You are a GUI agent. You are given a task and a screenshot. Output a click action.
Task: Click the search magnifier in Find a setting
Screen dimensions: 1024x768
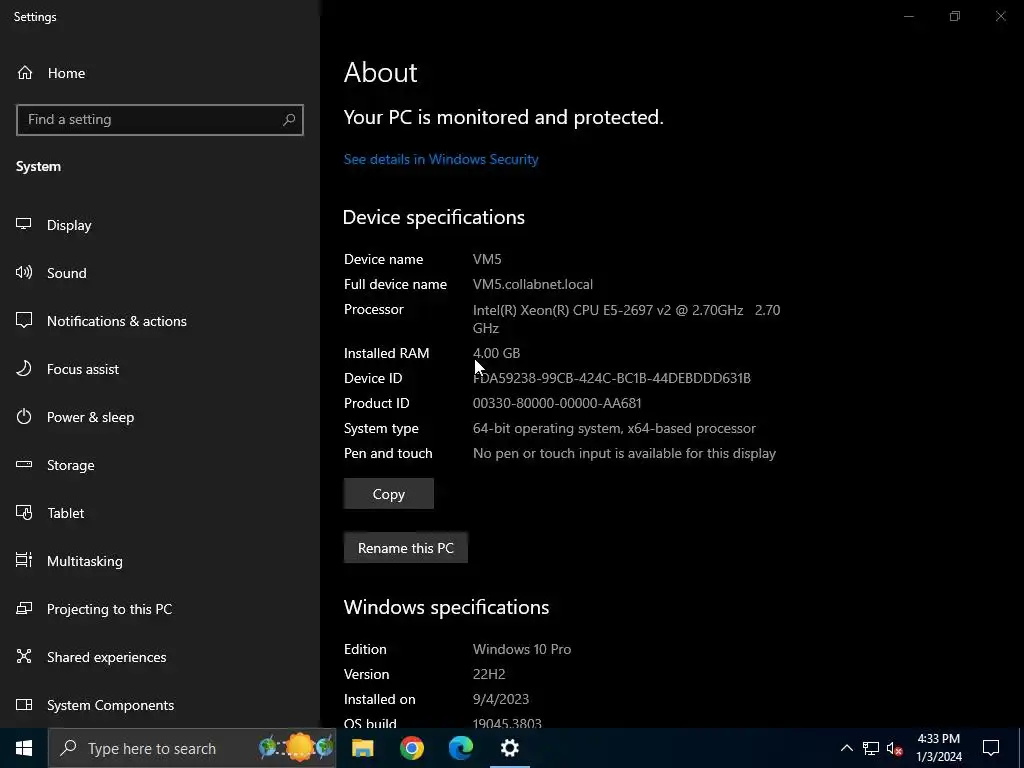[x=289, y=120]
